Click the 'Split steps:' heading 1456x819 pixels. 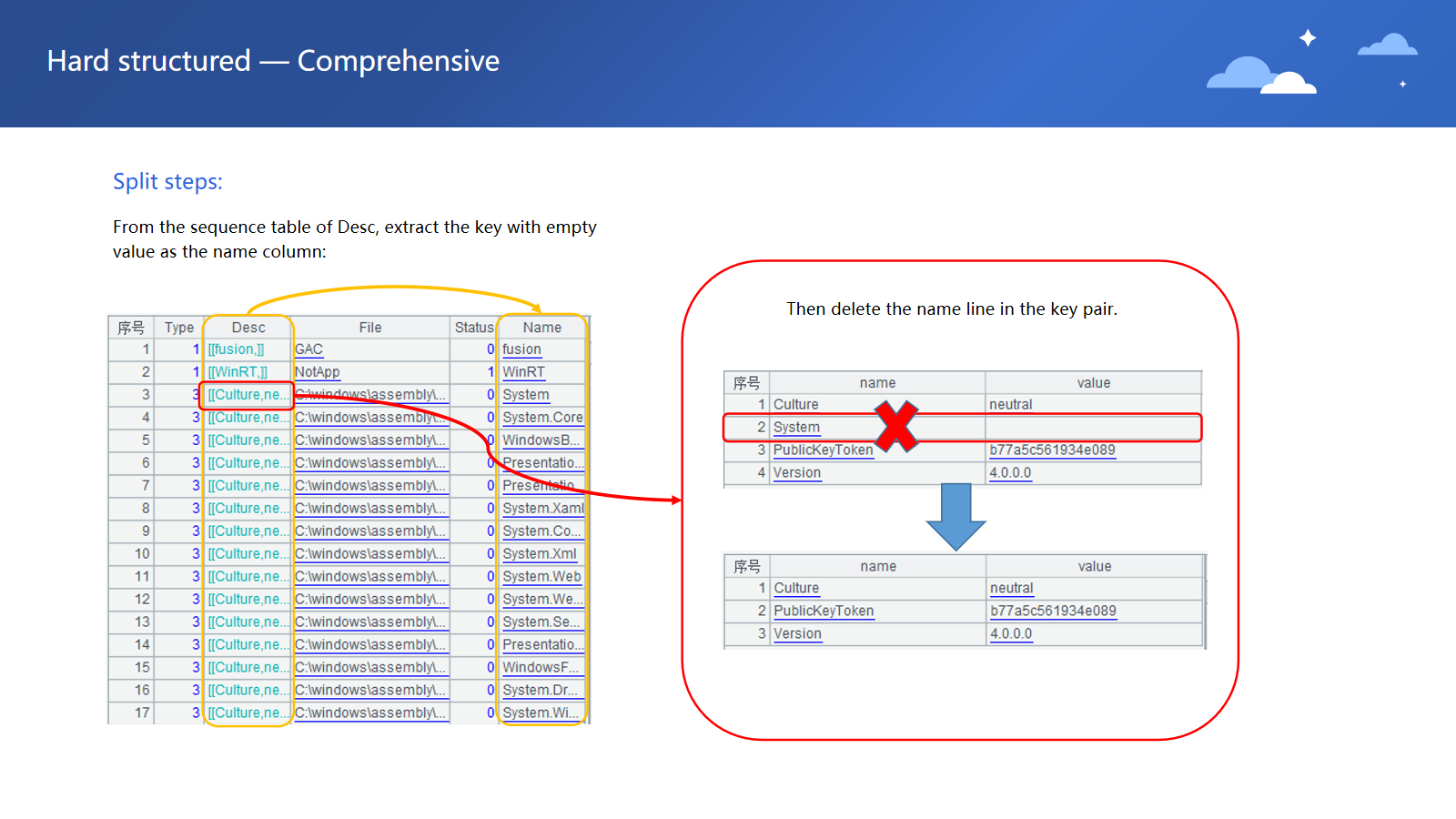click(167, 182)
